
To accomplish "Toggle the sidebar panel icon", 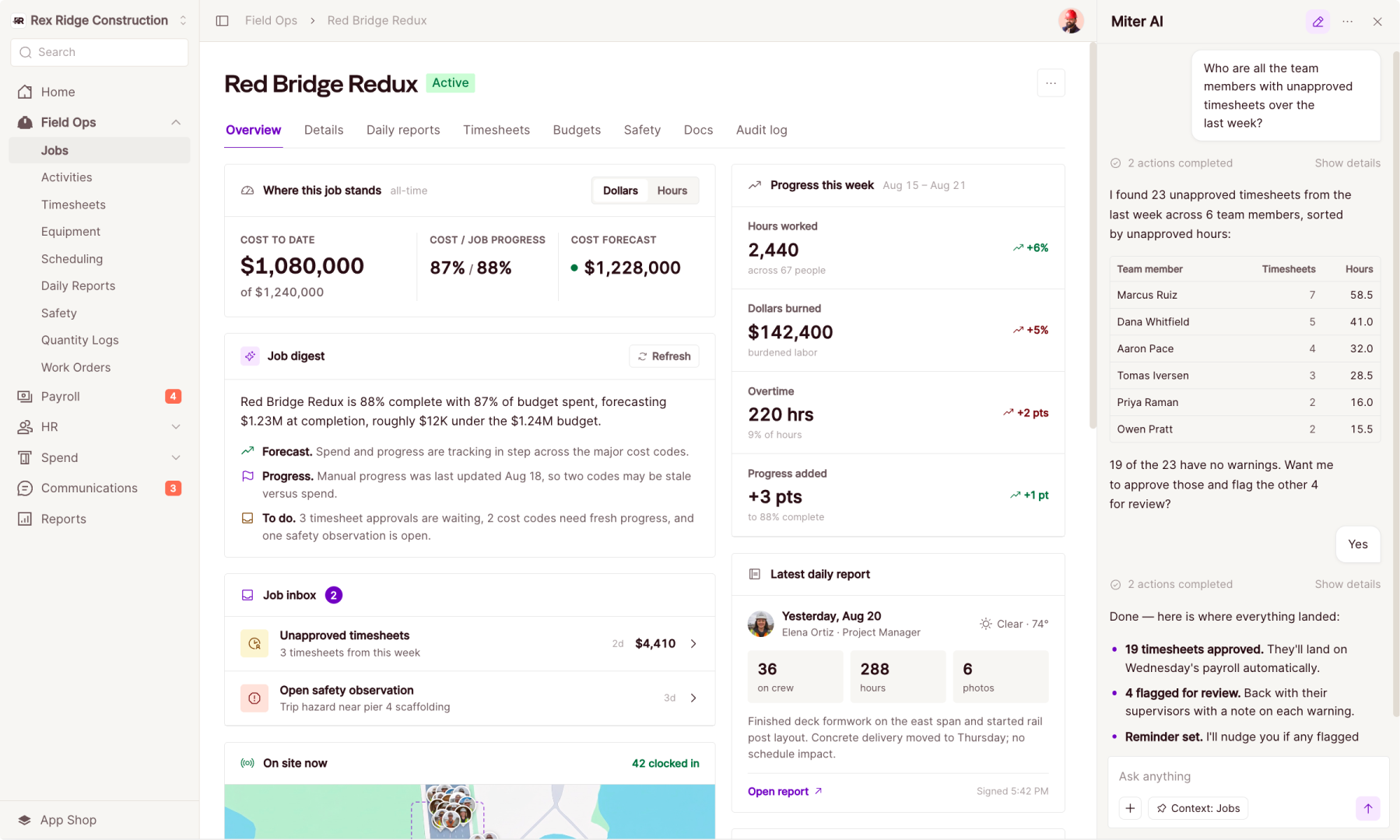I will (222, 21).
